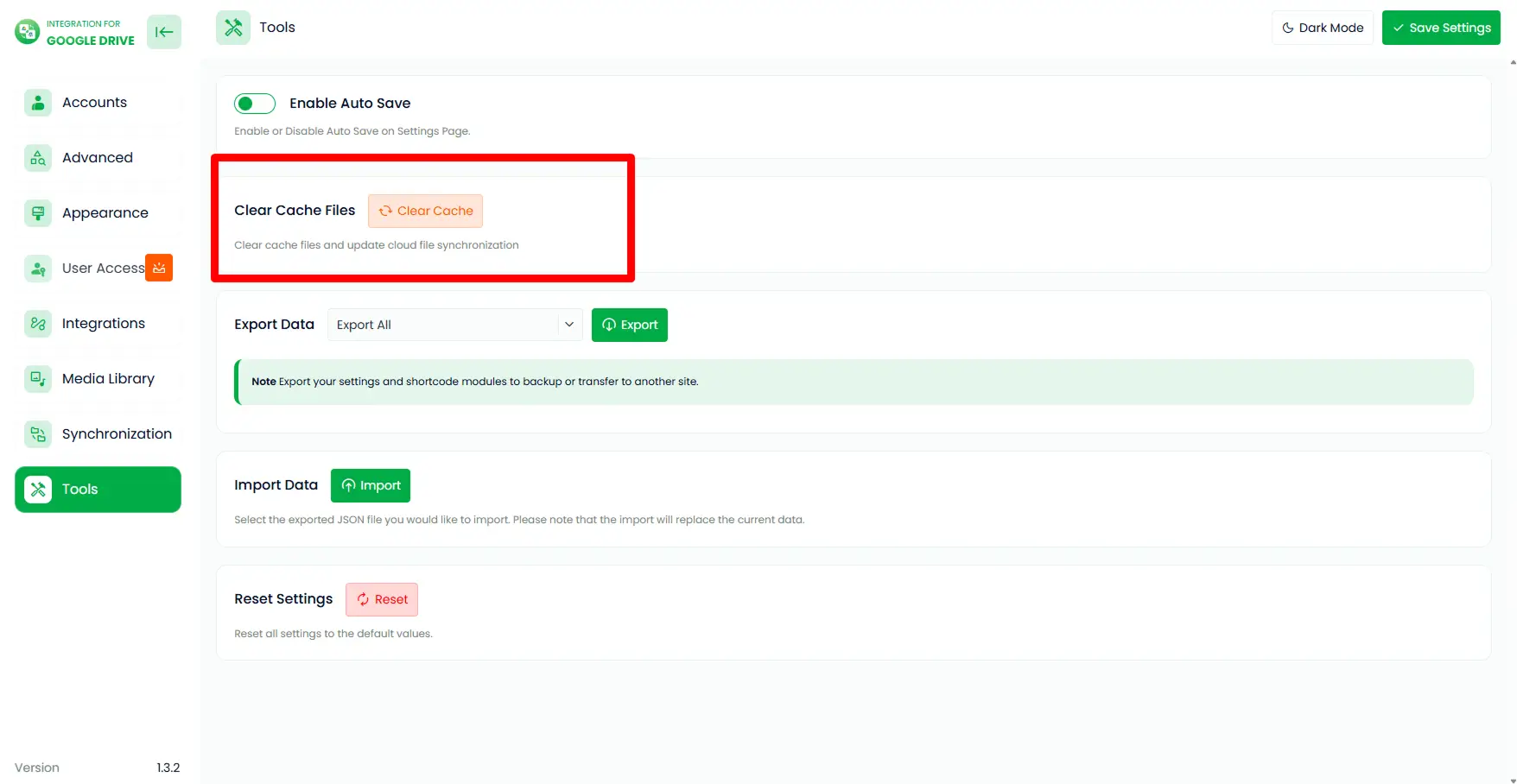Open the Media Library section
The image size is (1517, 784).
point(108,378)
